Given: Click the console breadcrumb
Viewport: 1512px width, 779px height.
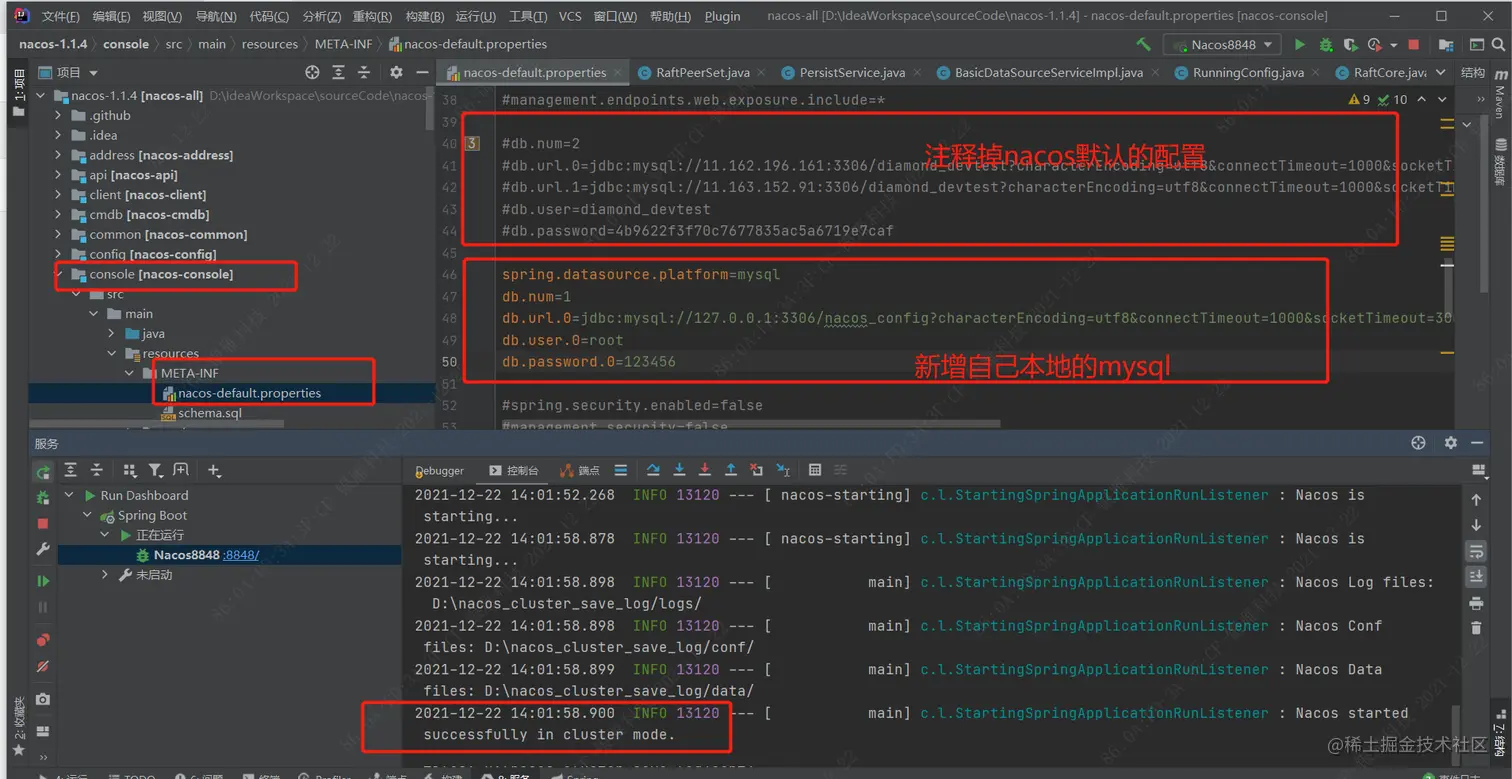Looking at the screenshot, I should click(x=126, y=44).
